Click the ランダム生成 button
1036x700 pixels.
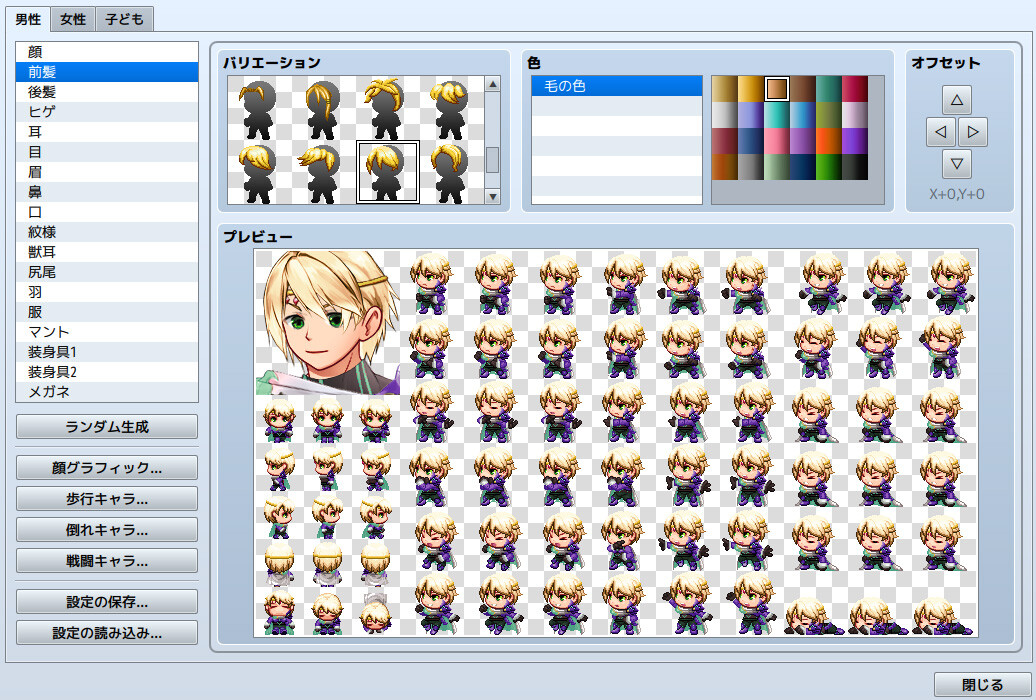pyautogui.click(x=106, y=426)
